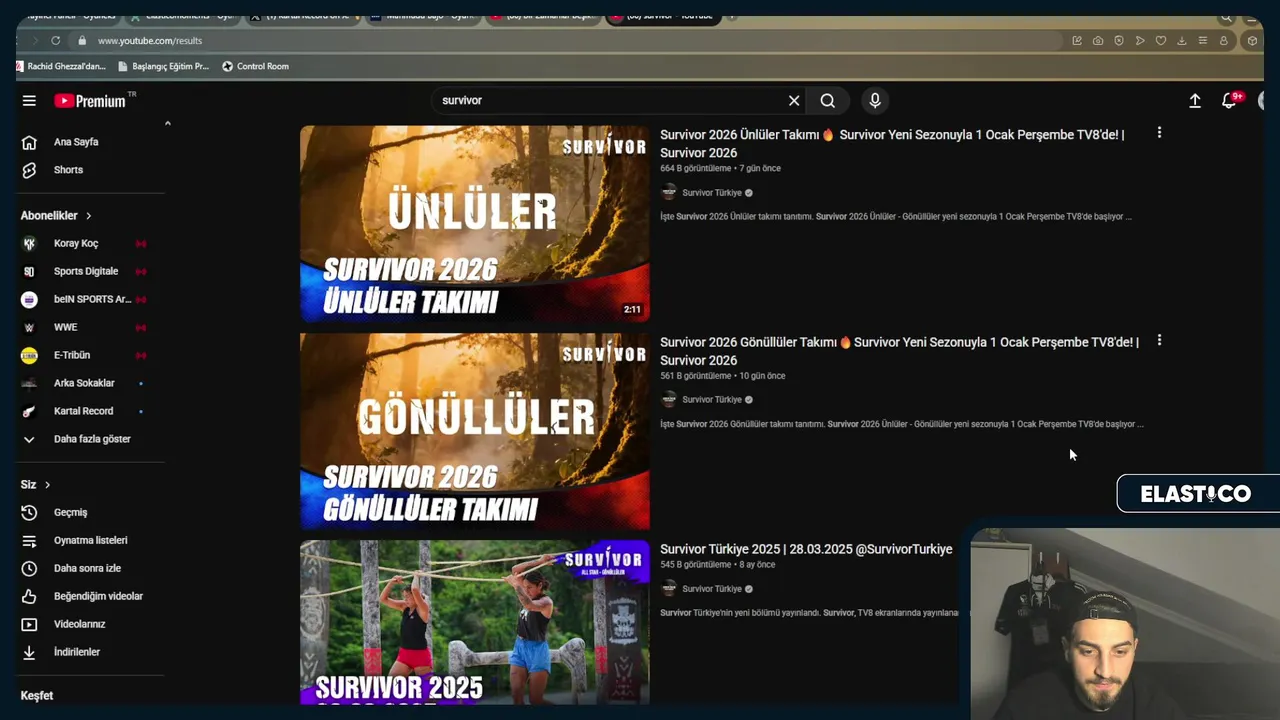
Task: Bookmark page with the heart icon
Action: (1161, 41)
